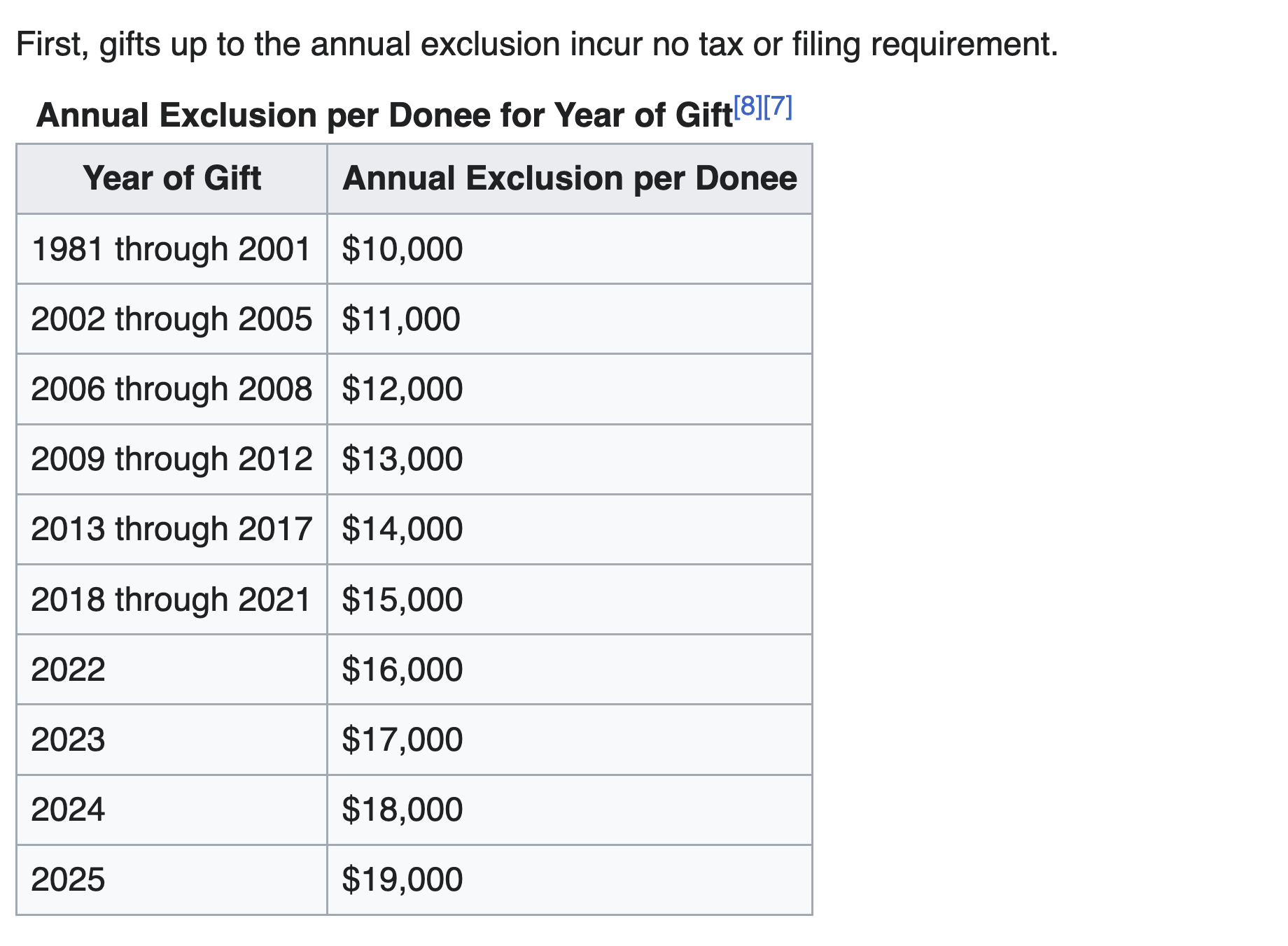
Task: Click the $17,000 amount for 2023
Action: click(402, 740)
